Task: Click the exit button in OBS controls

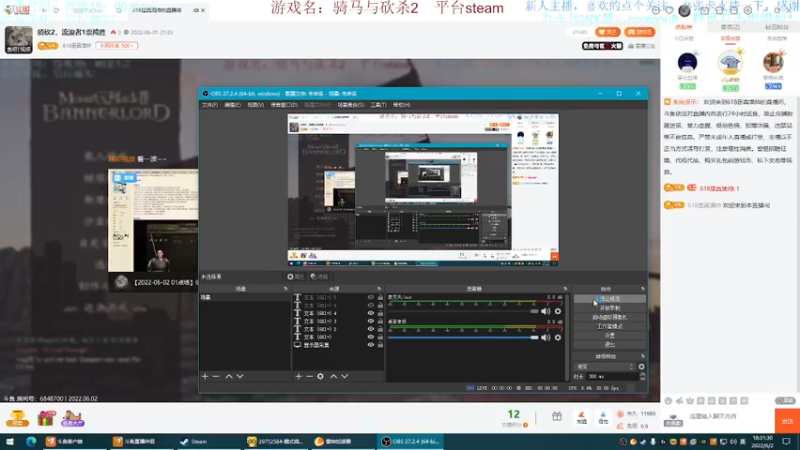Action: tap(609, 345)
